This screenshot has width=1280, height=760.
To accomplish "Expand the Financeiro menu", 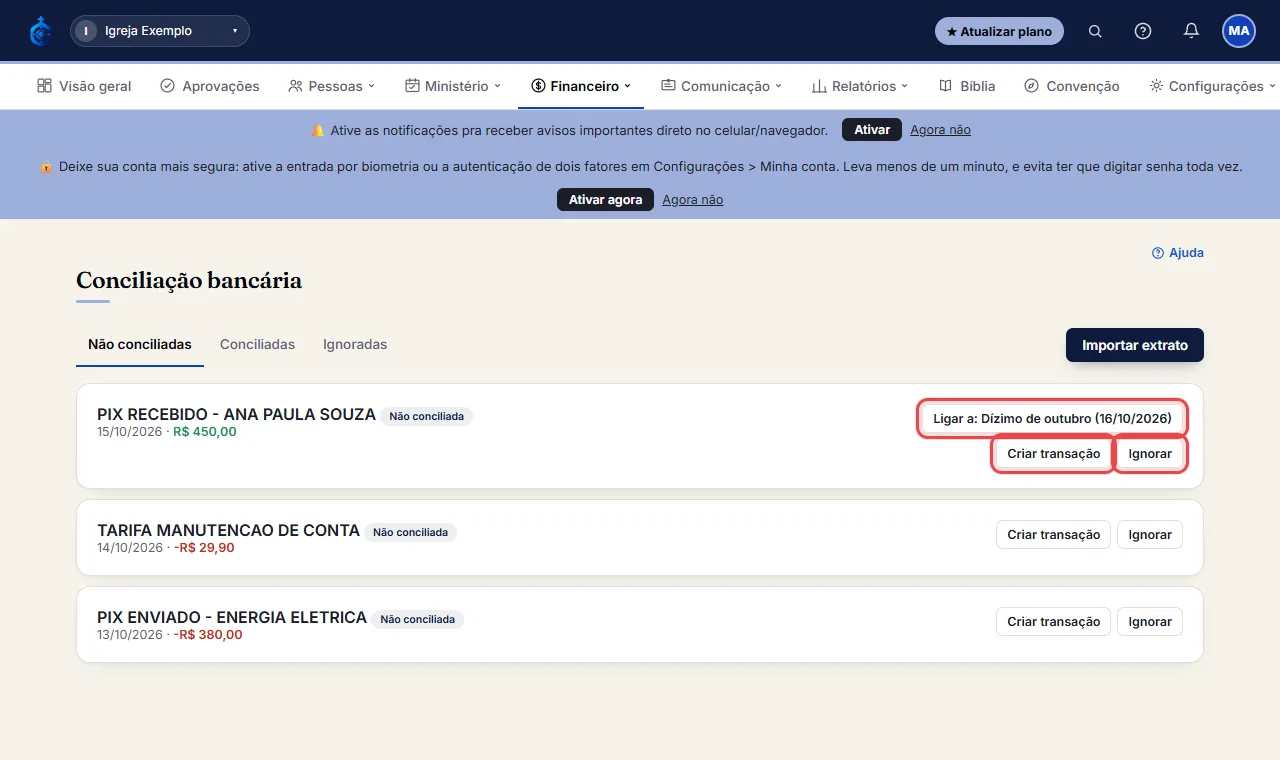I will (581, 86).
